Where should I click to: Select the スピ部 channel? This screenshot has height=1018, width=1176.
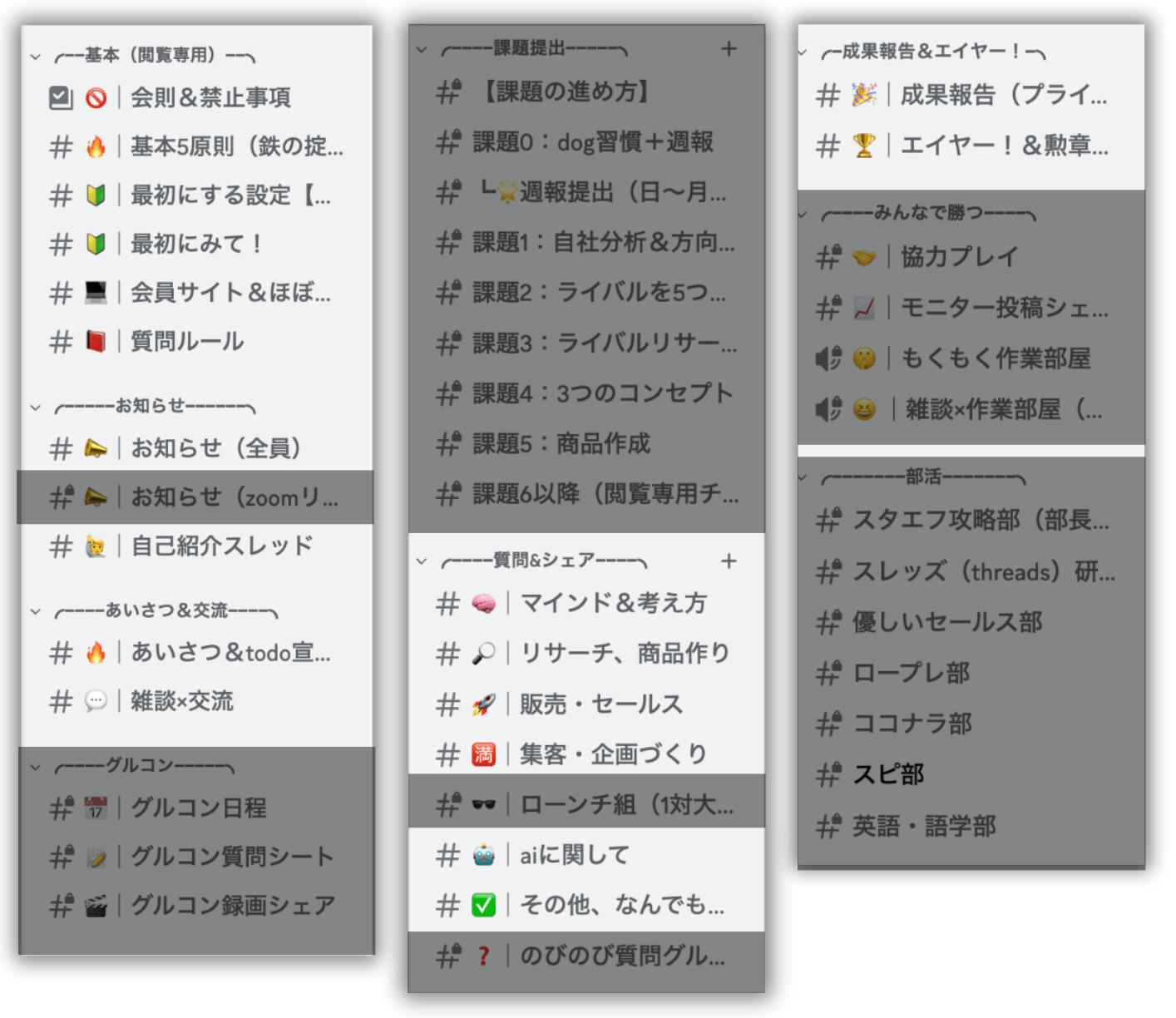click(x=888, y=775)
